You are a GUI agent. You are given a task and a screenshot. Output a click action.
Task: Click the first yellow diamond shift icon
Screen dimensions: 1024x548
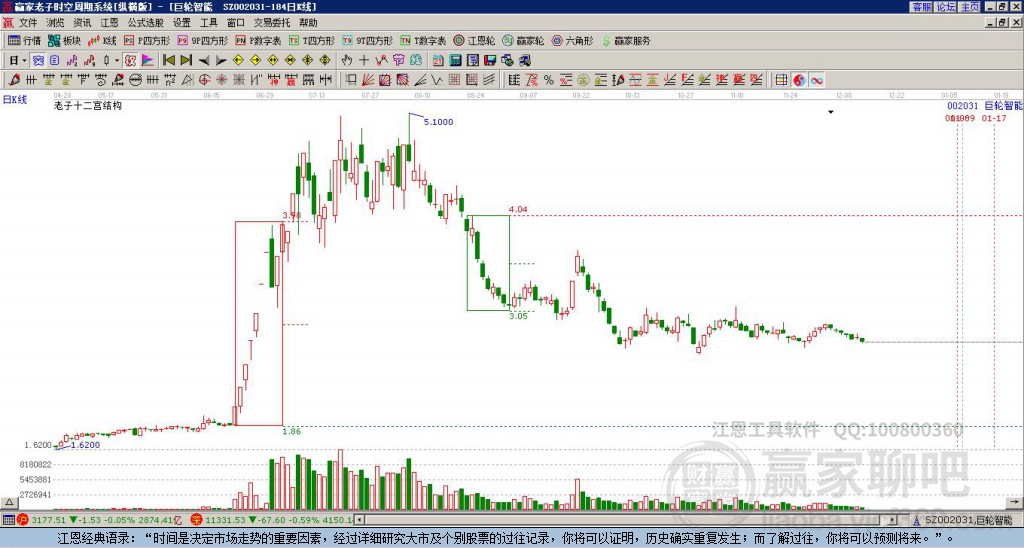[238, 61]
